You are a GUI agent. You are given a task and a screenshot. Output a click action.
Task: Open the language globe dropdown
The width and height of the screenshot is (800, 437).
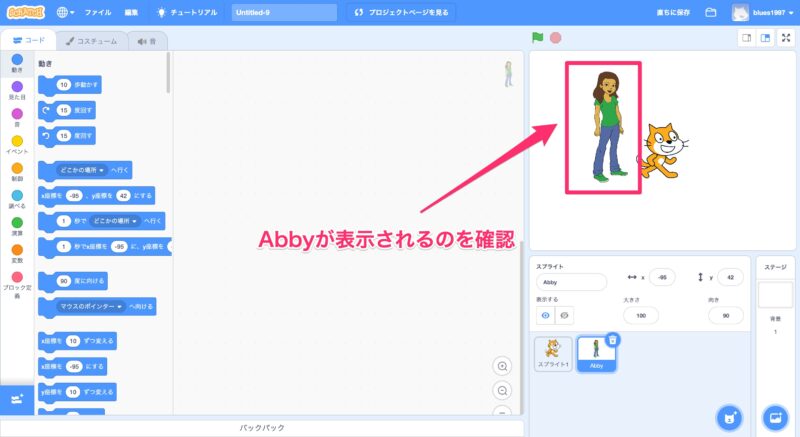click(x=65, y=13)
